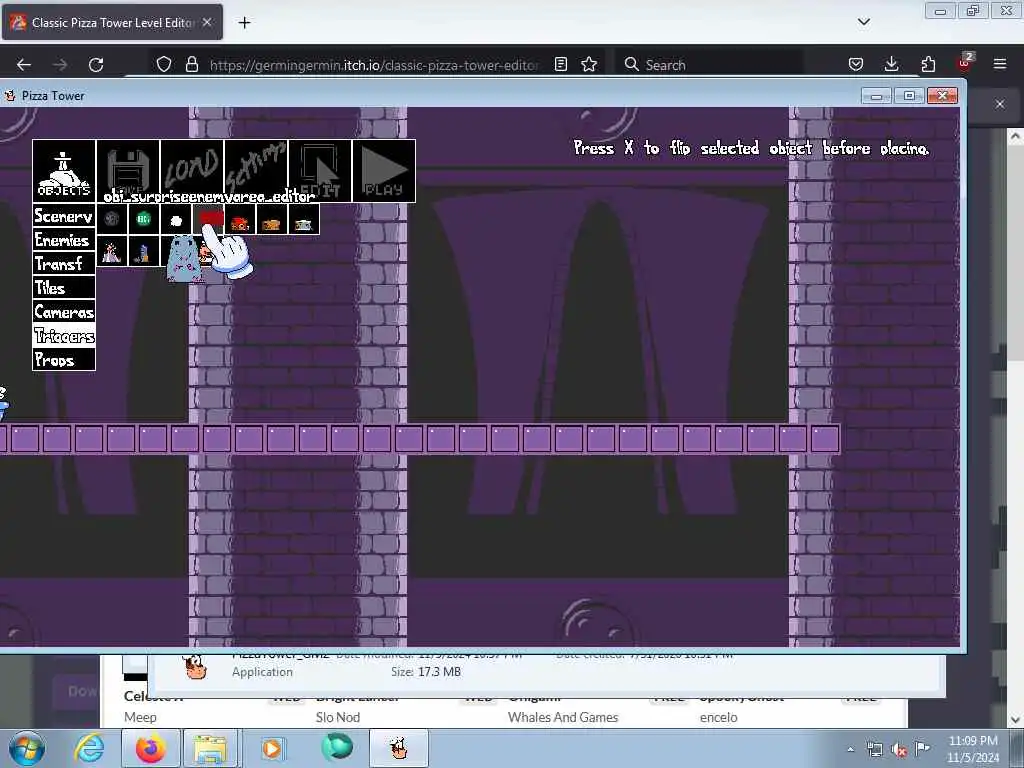This screenshot has height=768, width=1024.
Task: Click the shield tracking protection icon
Action: coord(164,64)
